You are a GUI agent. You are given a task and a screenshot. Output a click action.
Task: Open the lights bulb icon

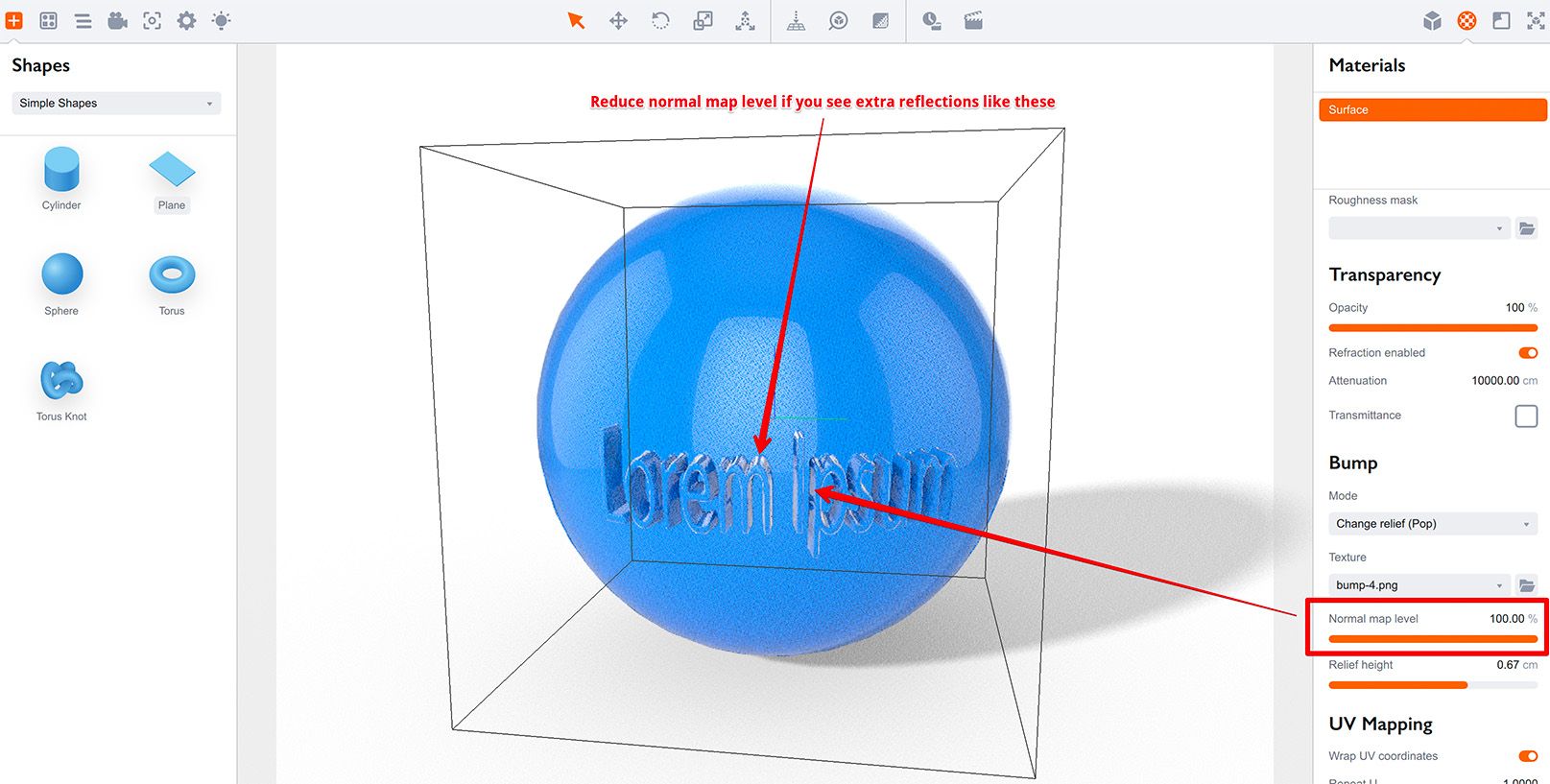point(221,21)
